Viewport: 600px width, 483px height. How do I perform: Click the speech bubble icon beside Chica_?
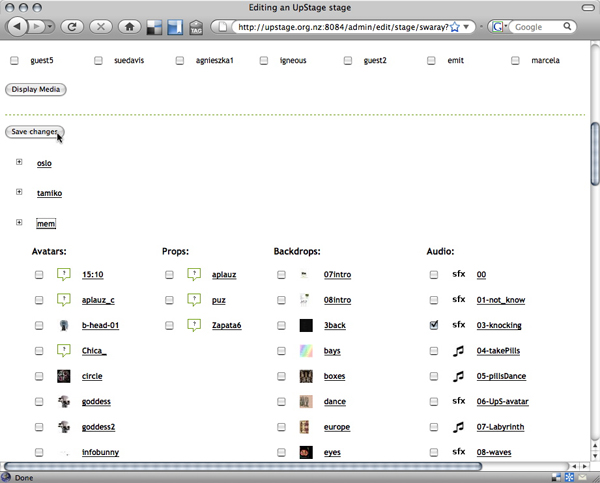pyautogui.click(x=64, y=351)
